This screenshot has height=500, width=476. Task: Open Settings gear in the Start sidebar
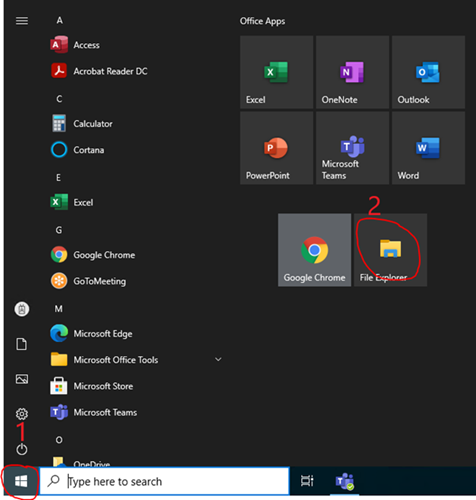(22, 414)
